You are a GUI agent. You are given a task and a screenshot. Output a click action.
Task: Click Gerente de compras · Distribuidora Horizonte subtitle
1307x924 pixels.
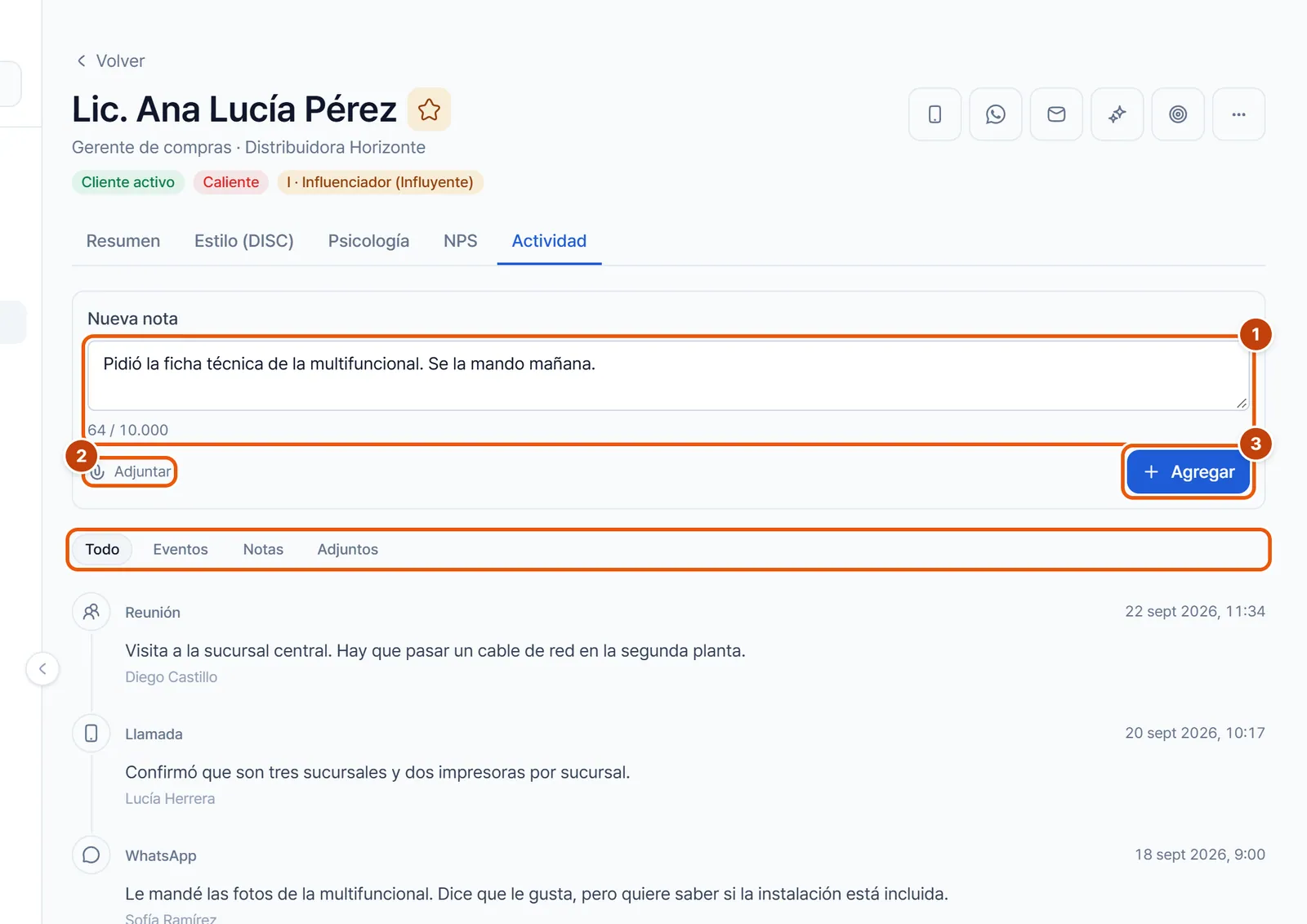[248, 148]
